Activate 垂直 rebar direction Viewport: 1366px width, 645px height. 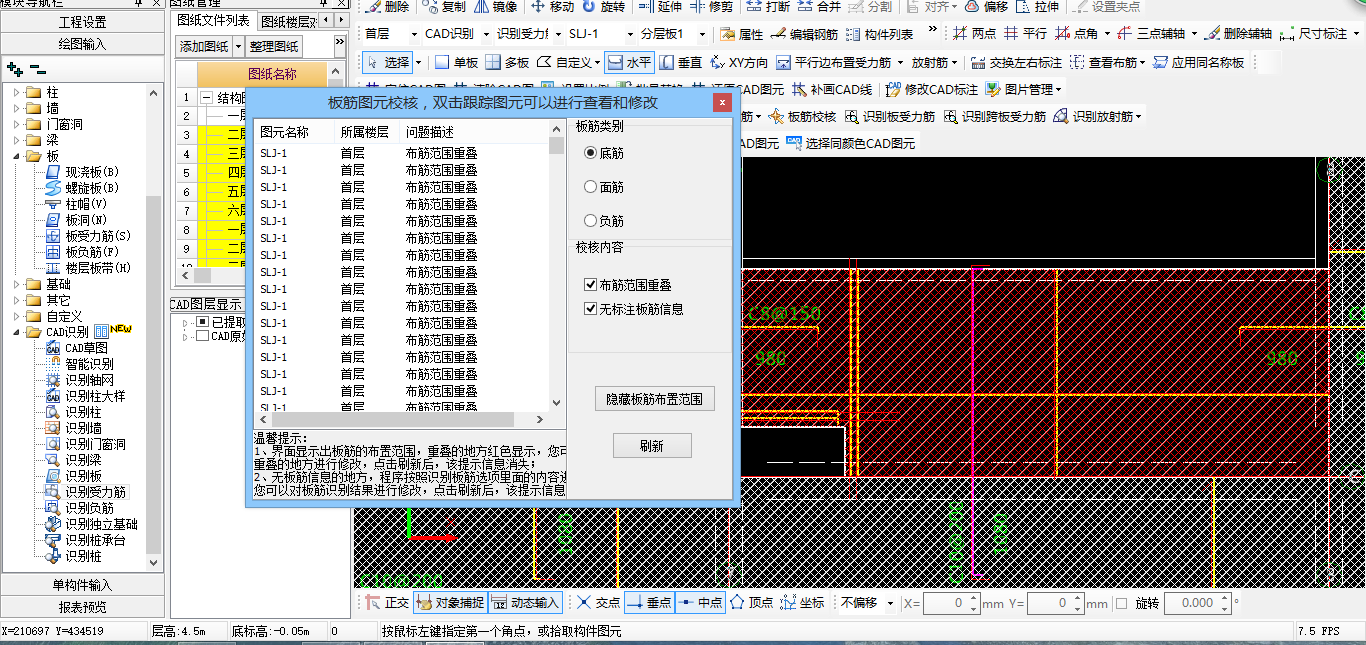681,62
